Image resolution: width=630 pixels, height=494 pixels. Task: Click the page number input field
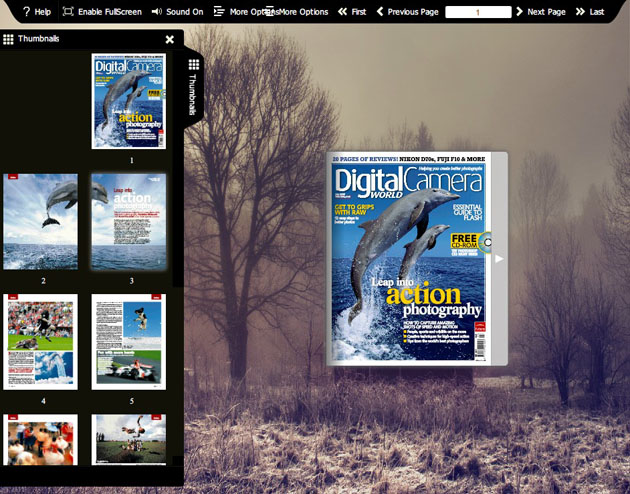click(x=478, y=12)
